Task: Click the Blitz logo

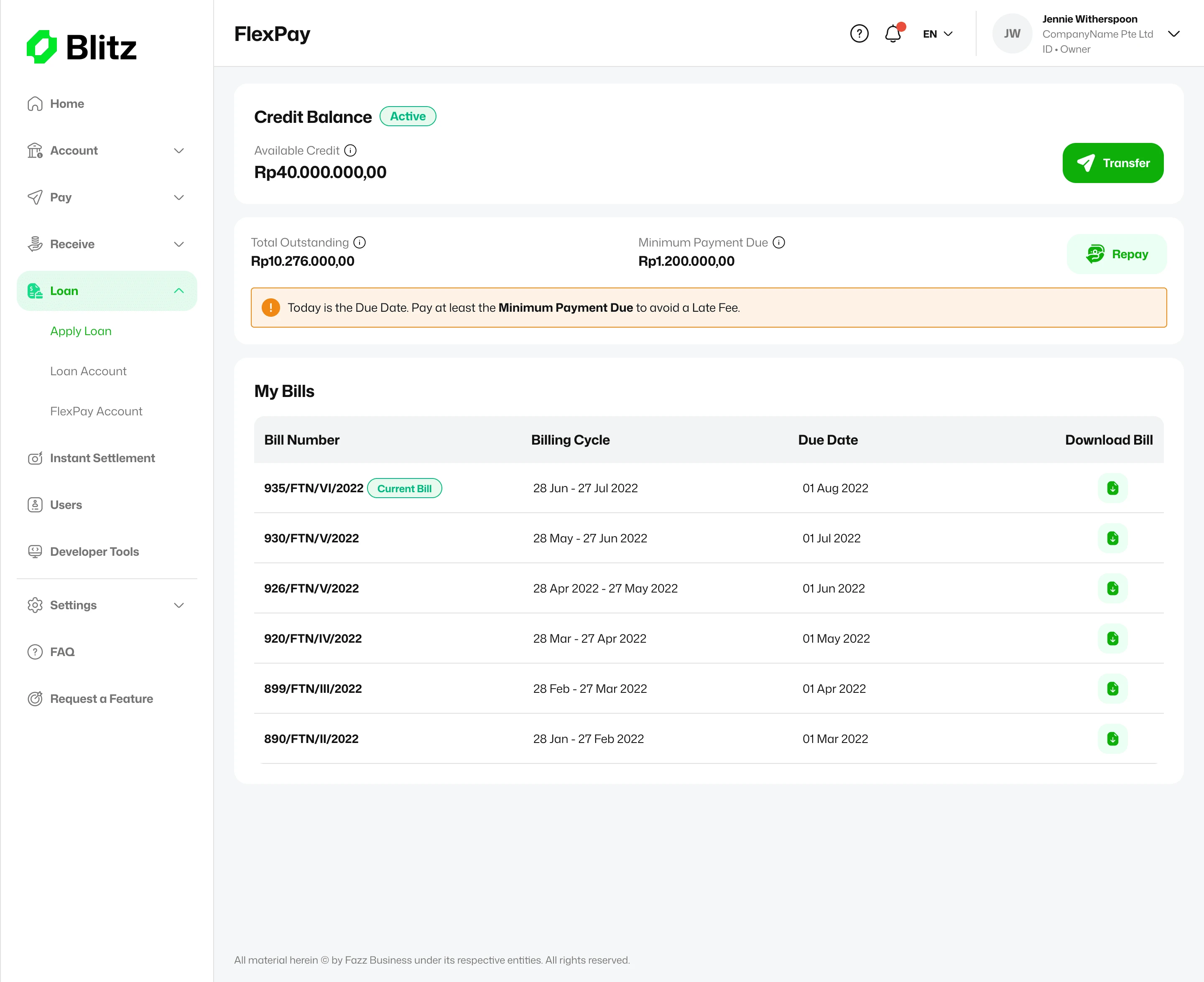Action: (82, 47)
